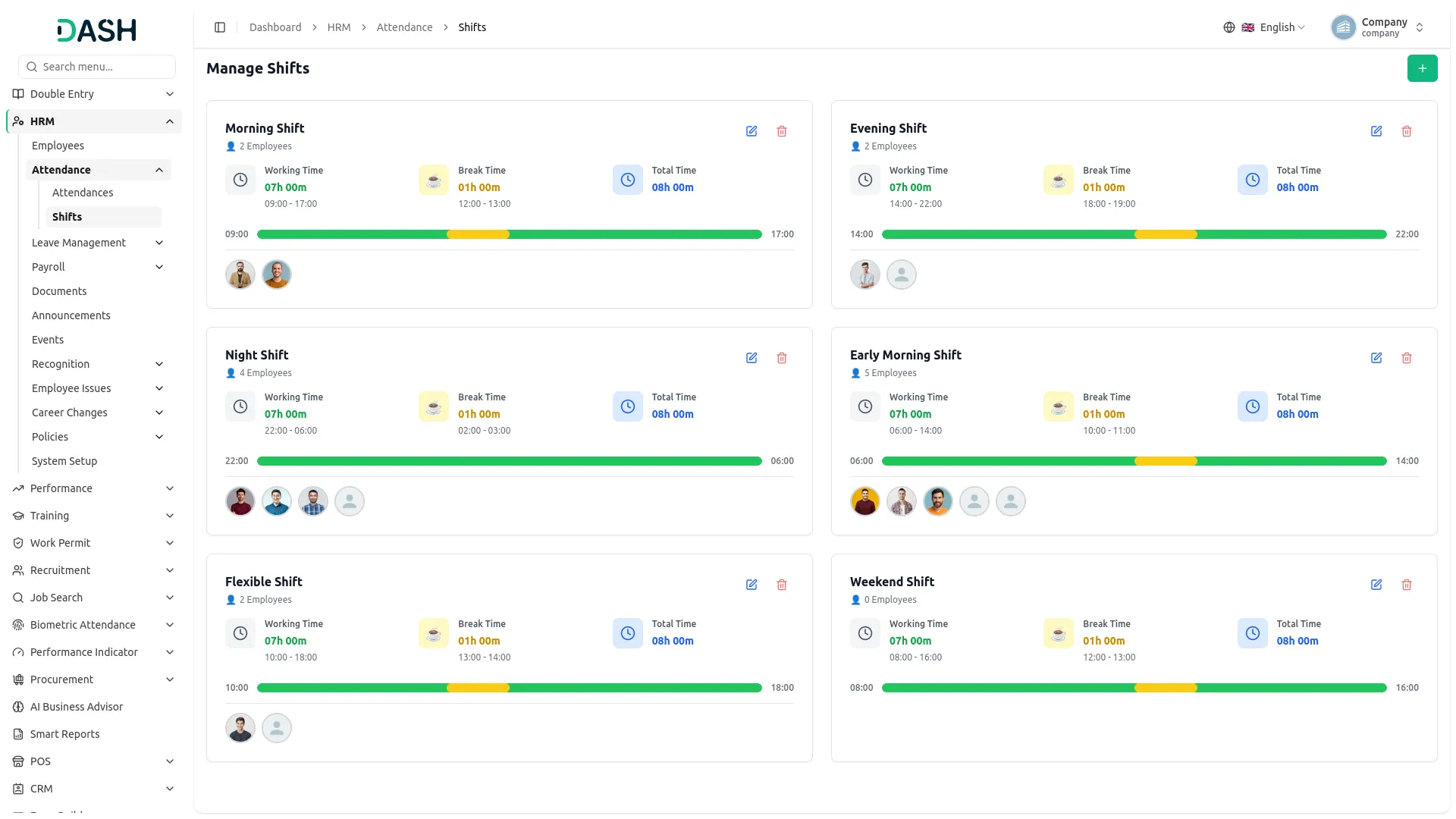This screenshot has width=1456, height=819.
Task: Open the English language dropdown
Action: 1264,27
